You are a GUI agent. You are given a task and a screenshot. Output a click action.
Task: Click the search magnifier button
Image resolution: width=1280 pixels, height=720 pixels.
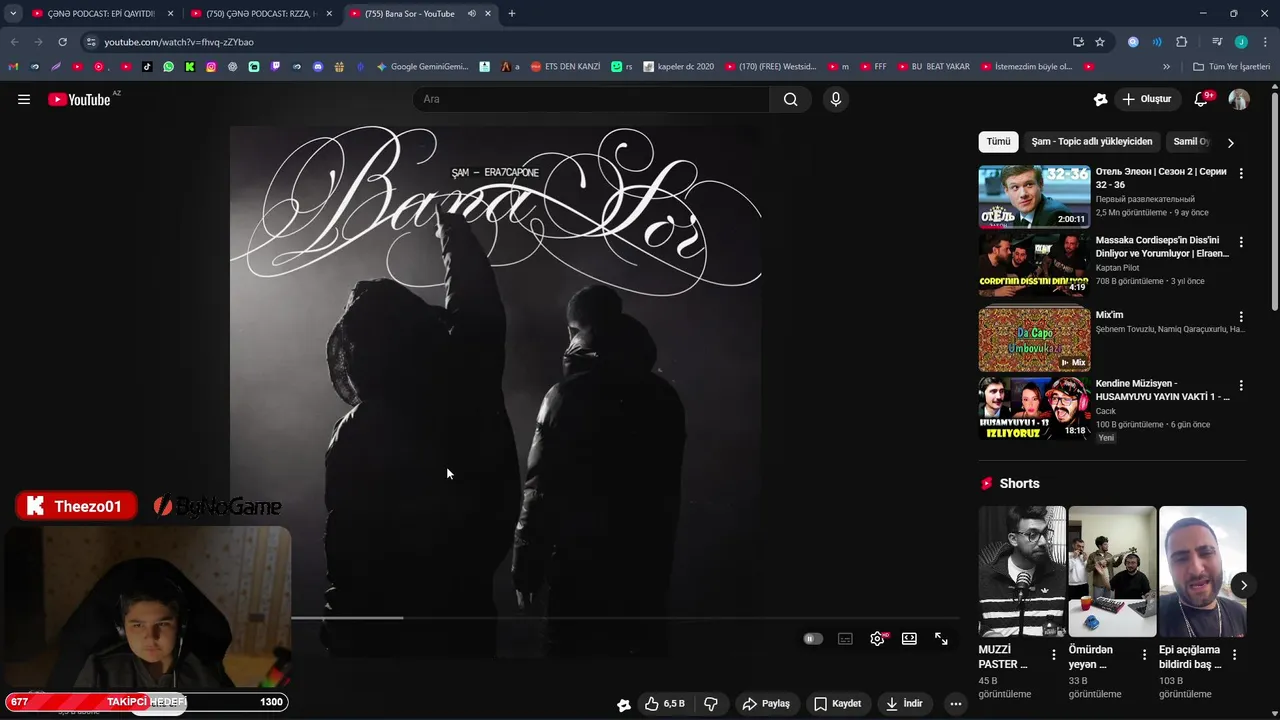coord(791,99)
